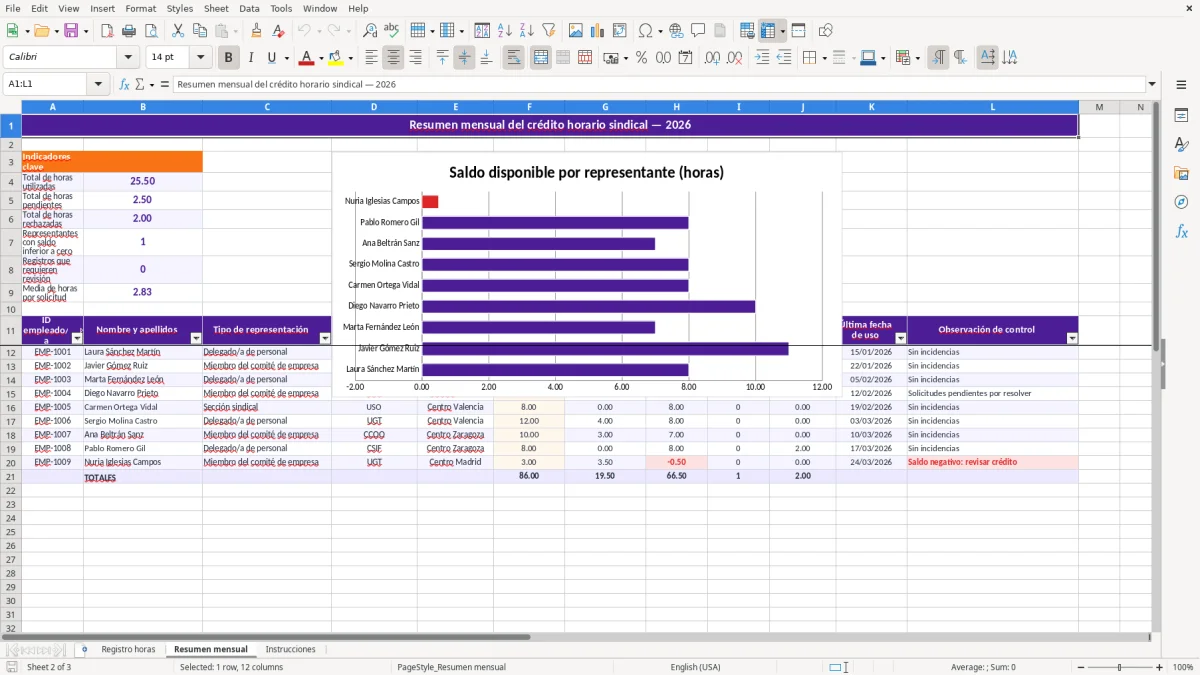
Task: Toggle Center Horizontally alignment
Action: pyautogui.click(x=394, y=58)
